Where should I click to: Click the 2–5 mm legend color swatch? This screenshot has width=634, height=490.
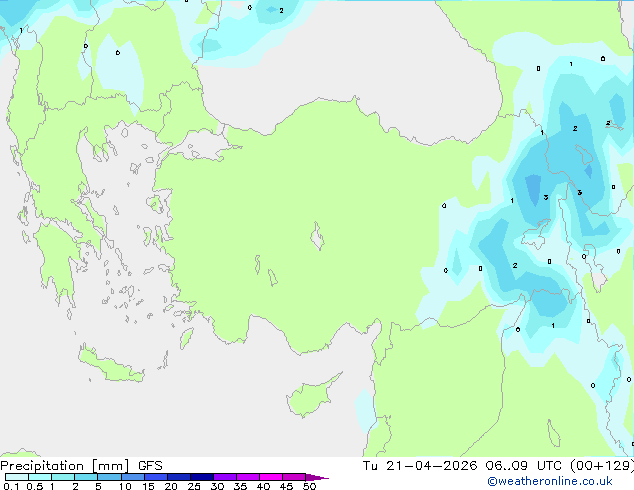tap(86, 477)
